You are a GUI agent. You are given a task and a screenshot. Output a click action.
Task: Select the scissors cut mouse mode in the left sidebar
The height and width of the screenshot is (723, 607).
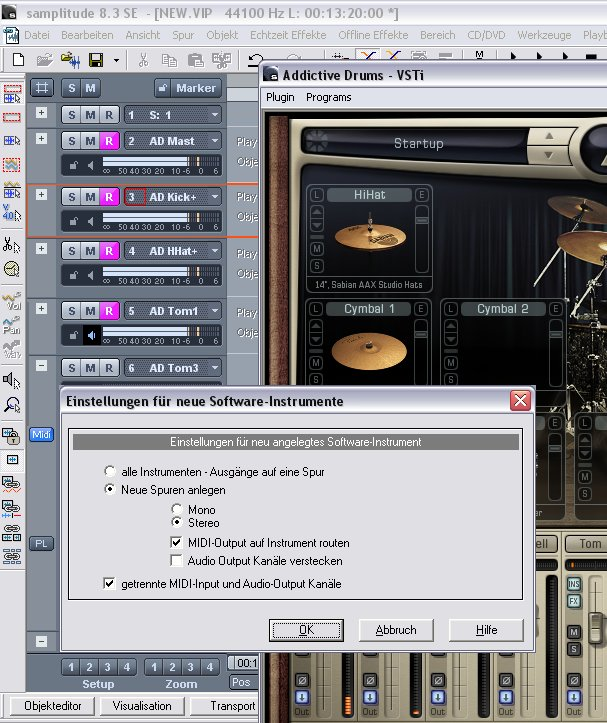(12, 245)
